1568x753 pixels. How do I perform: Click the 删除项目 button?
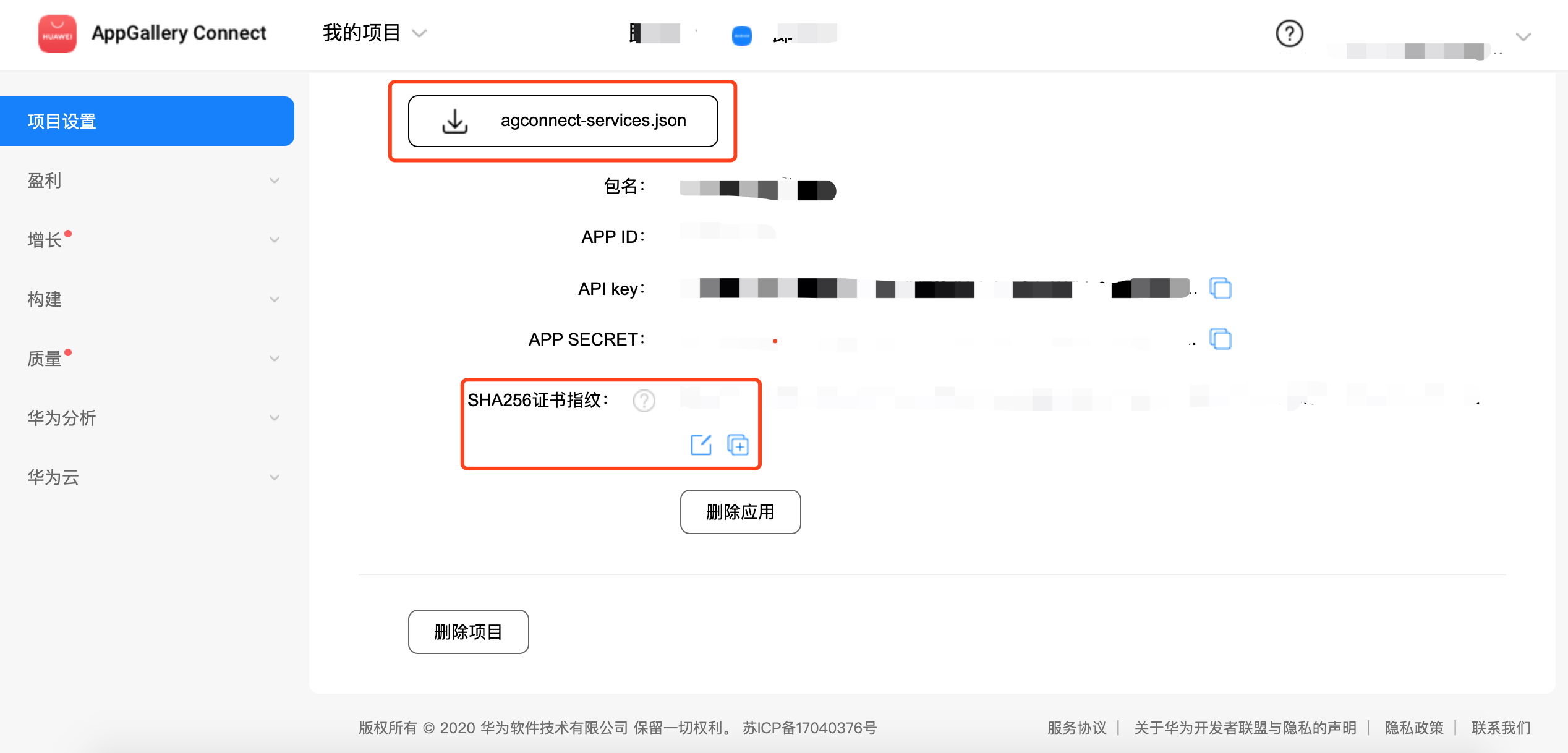click(x=468, y=632)
